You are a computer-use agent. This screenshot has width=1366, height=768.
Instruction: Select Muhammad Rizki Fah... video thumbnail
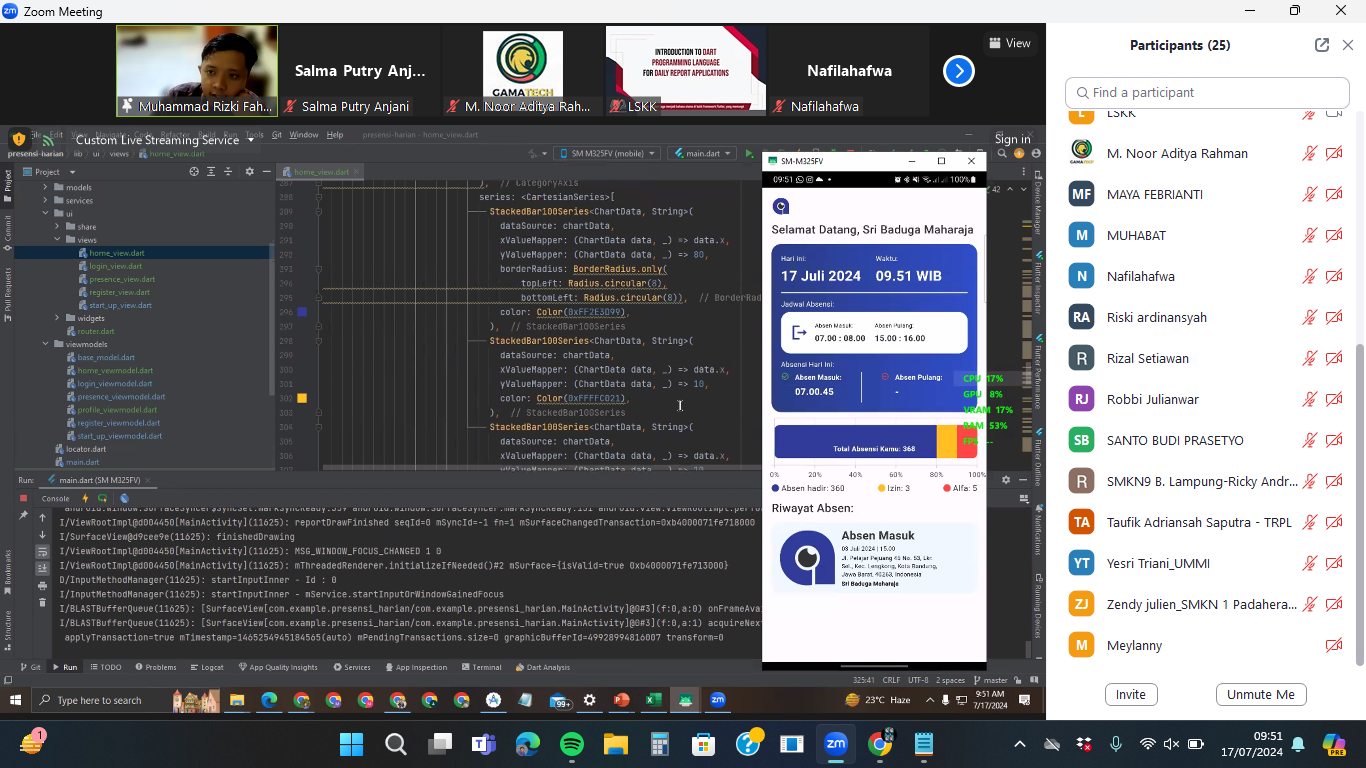coord(197,71)
